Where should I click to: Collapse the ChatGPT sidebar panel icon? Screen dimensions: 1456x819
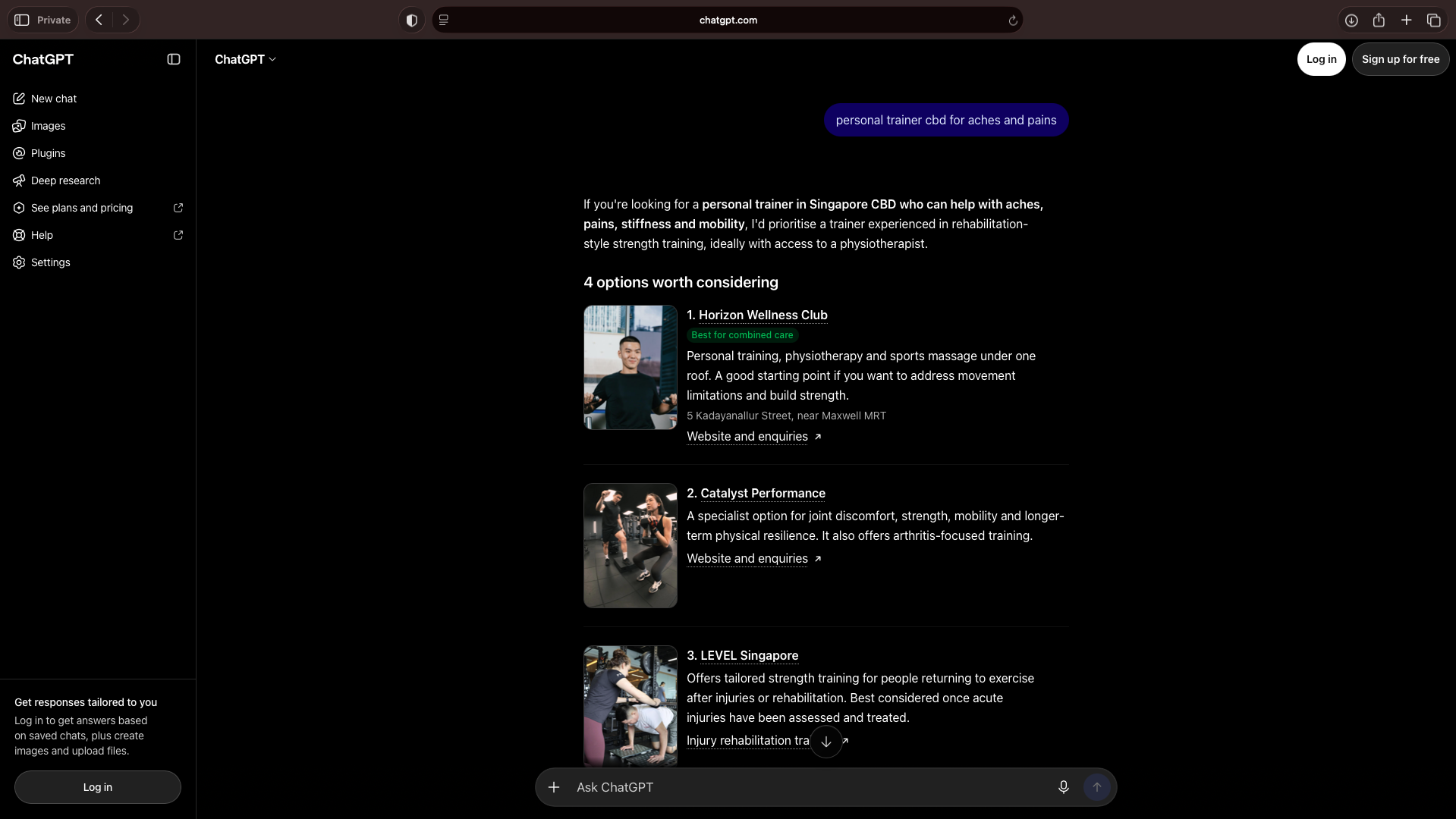pyautogui.click(x=174, y=59)
